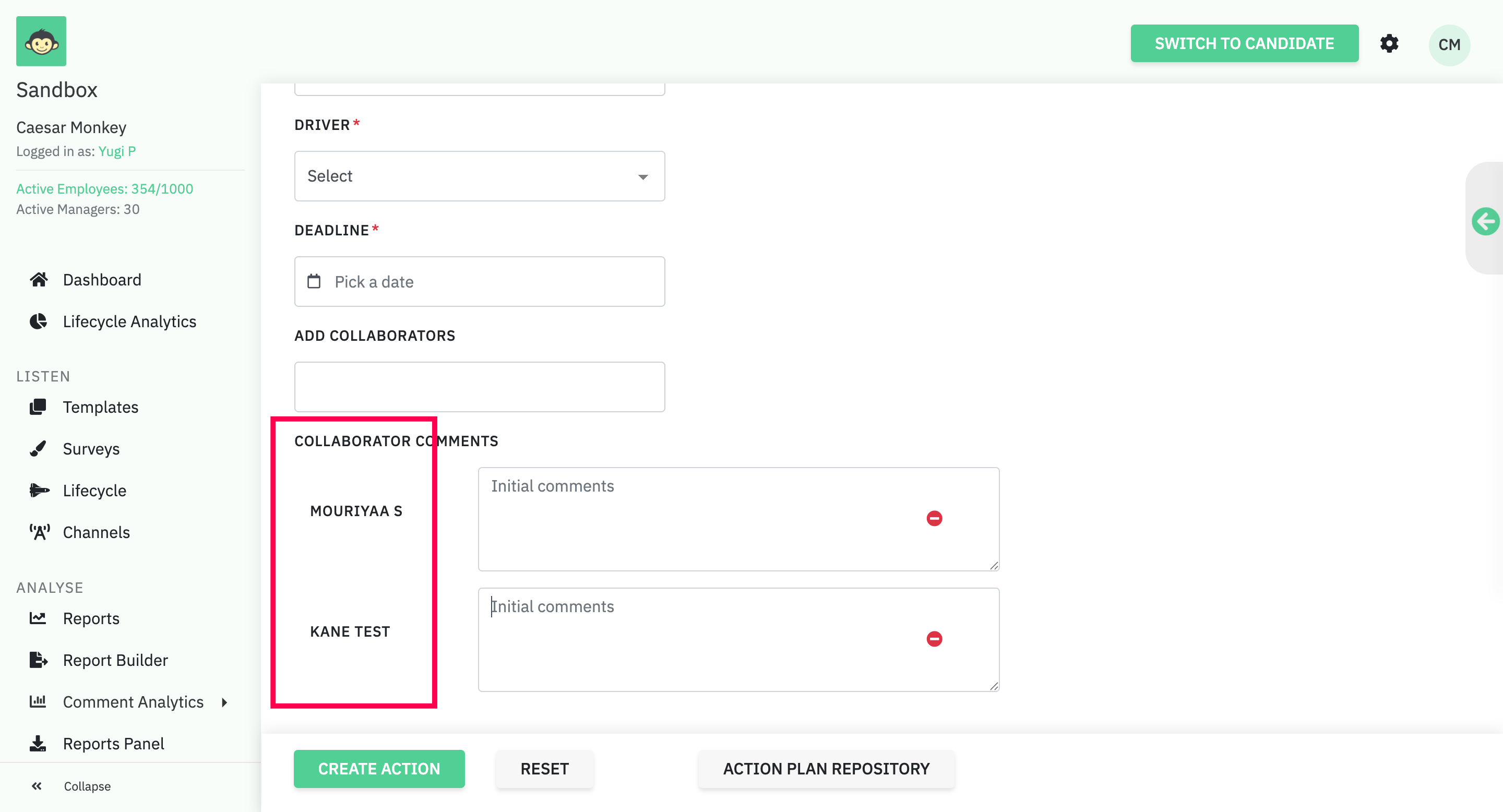The width and height of the screenshot is (1503, 812).
Task: Collapse sidebar using double chevron icon
Action: (x=37, y=786)
